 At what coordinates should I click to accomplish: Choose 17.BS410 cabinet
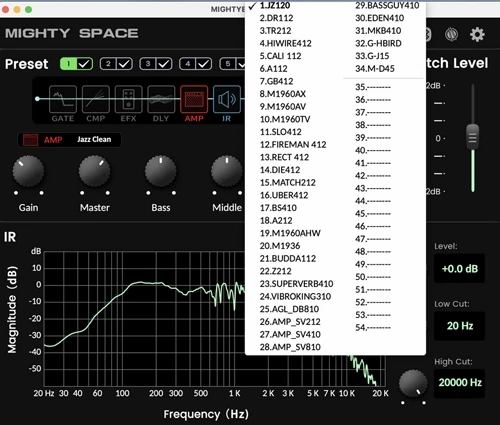point(278,208)
